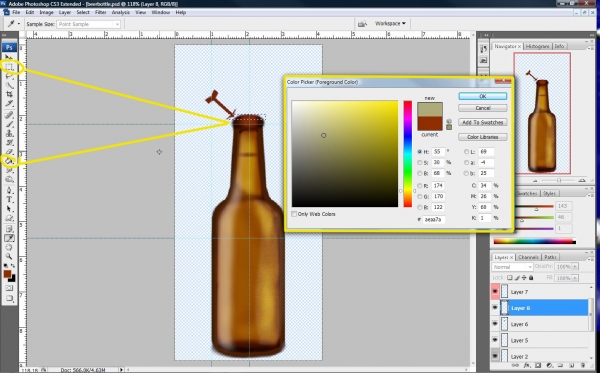Open Color Libraries
Screen dimensions: 600x373
tap(483, 137)
